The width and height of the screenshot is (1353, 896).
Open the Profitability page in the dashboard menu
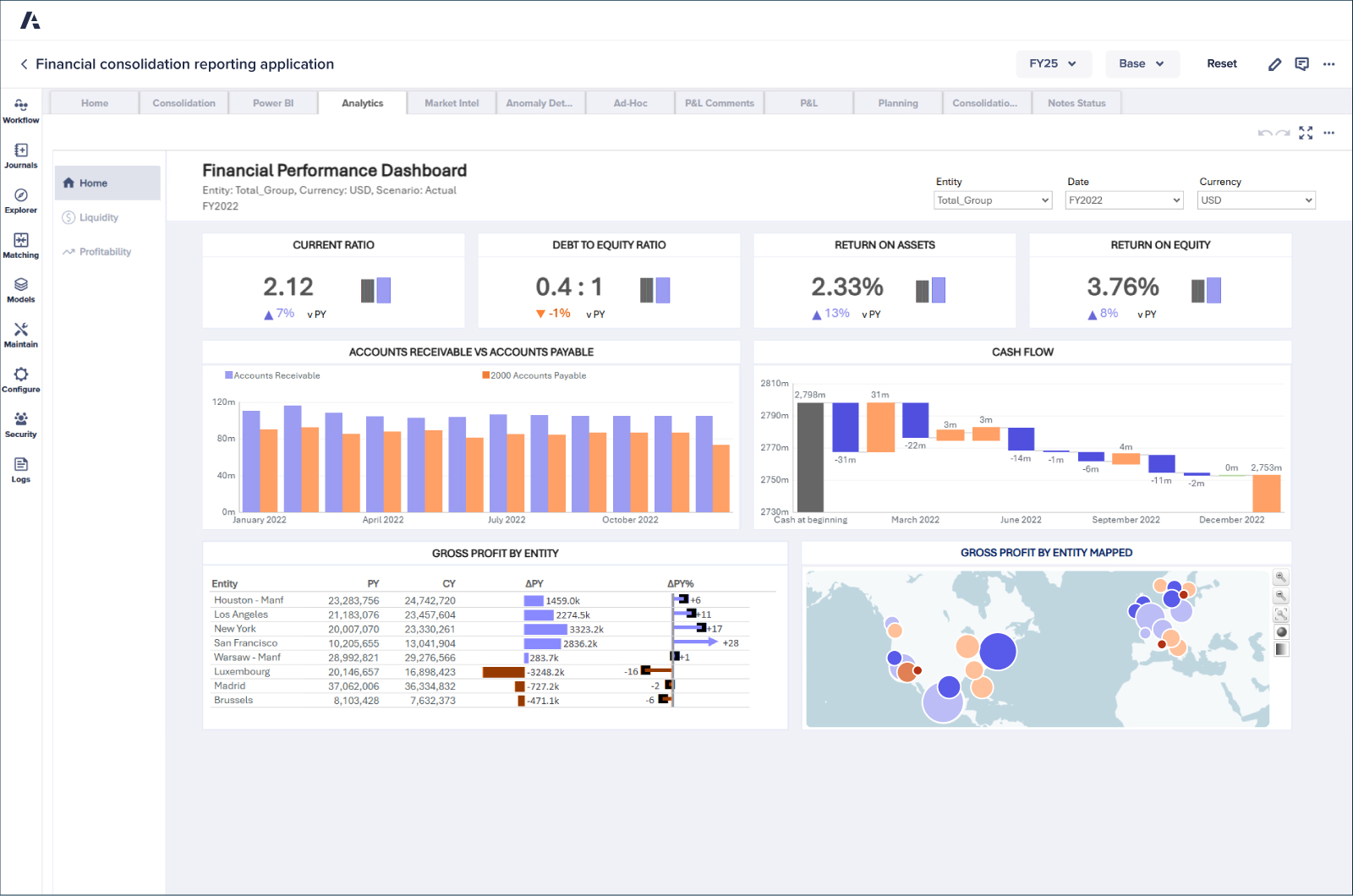pos(104,251)
